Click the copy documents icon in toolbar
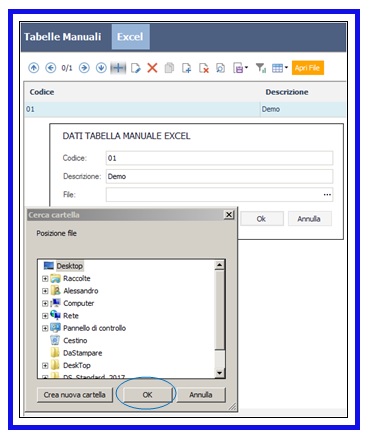Image resolution: width=369 pixels, height=438 pixels. [169, 68]
